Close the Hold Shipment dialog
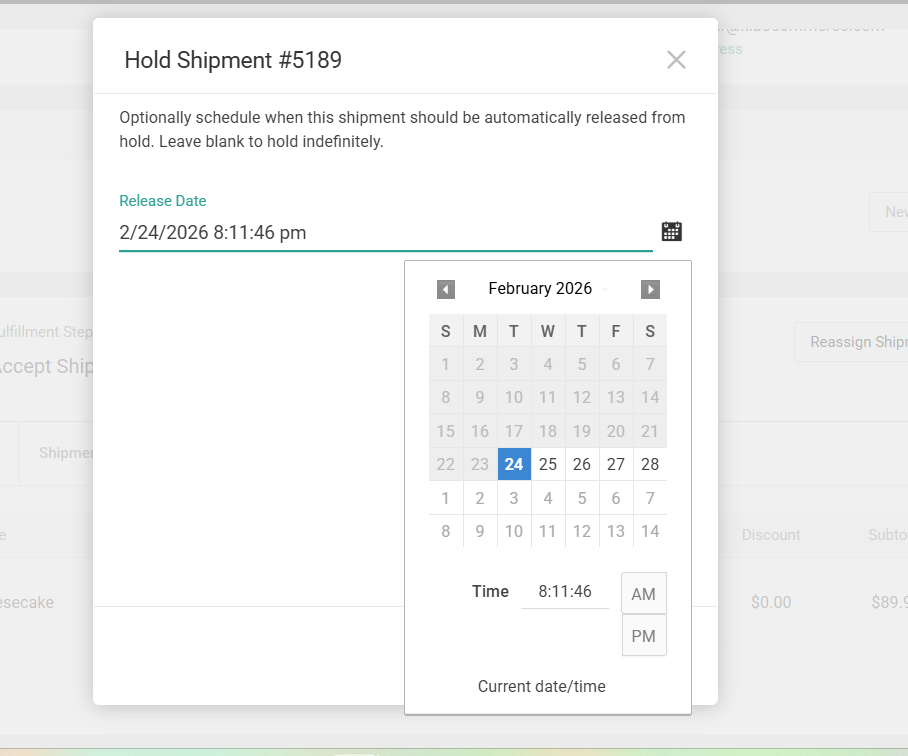908x756 pixels. click(676, 60)
